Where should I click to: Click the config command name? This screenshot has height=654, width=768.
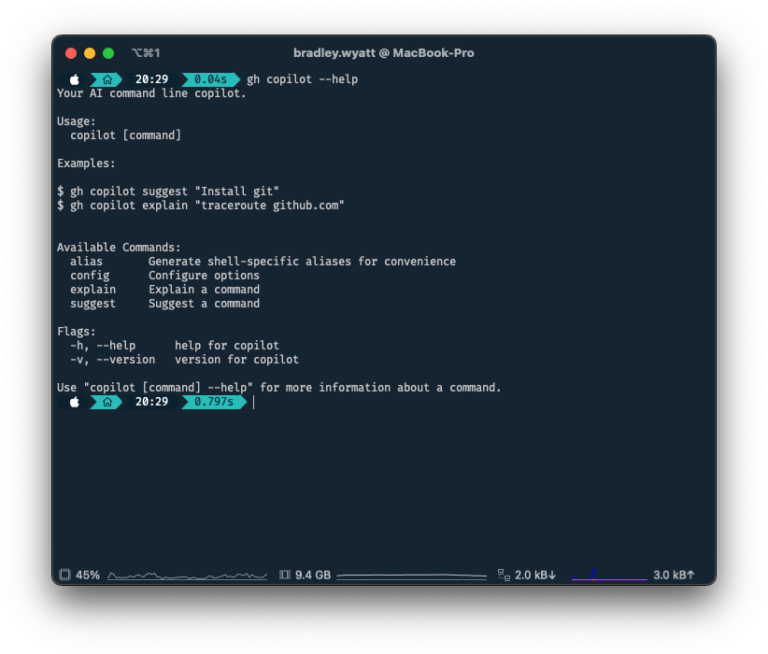tap(90, 275)
